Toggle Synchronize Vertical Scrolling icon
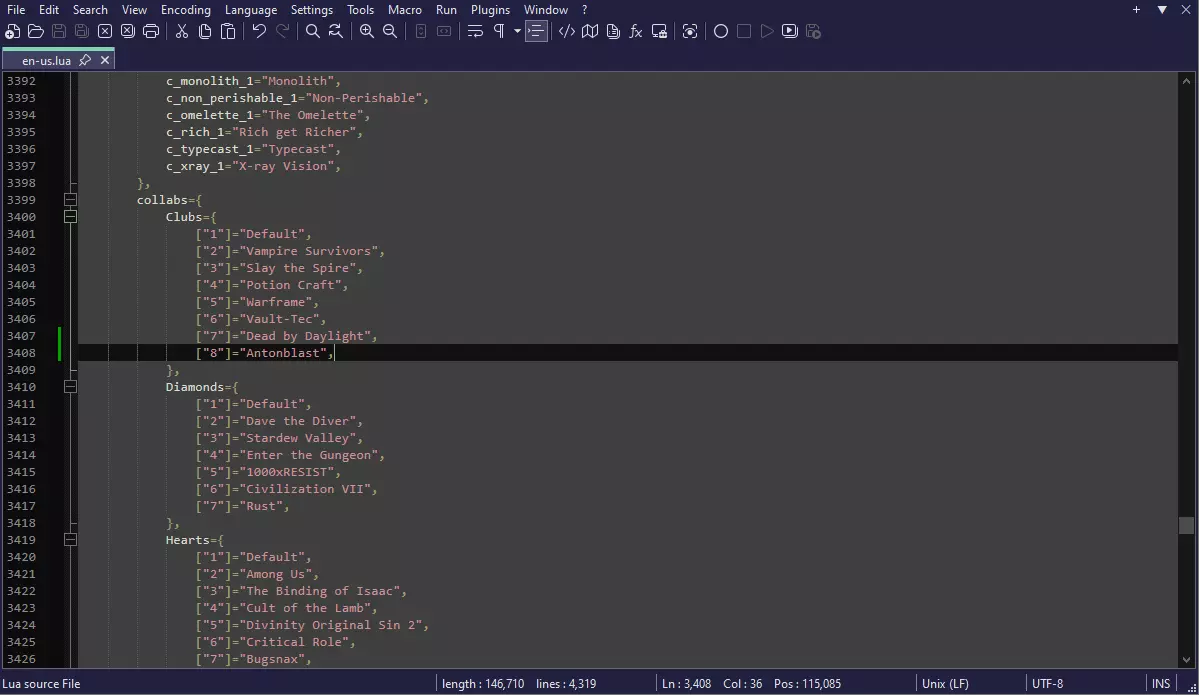Image resolution: width=1199 pixels, height=695 pixels. pyautogui.click(x=421, y=31)
